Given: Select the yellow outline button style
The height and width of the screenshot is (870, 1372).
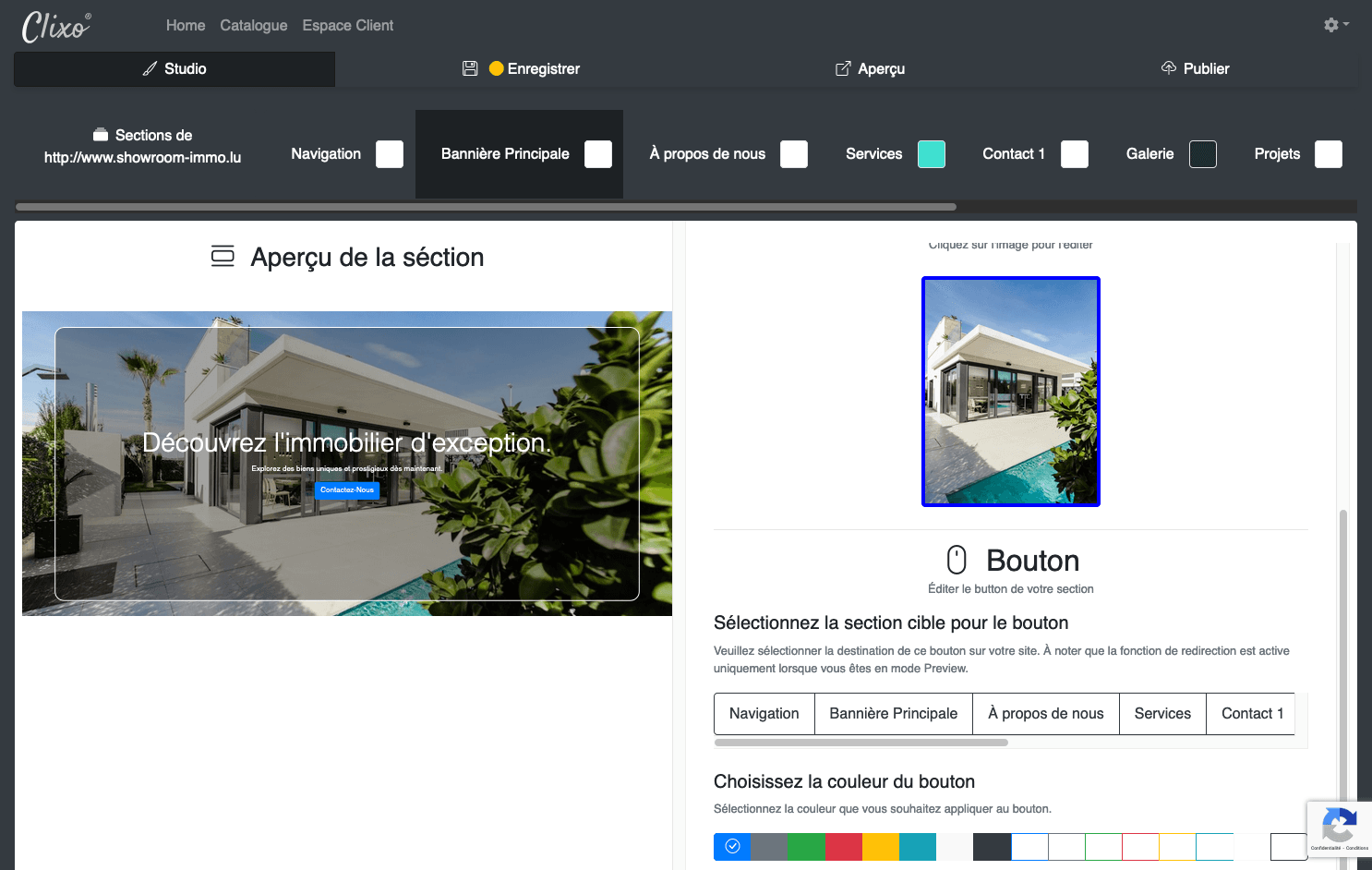Looking at the screenshot, I should tap(1178, 847).
